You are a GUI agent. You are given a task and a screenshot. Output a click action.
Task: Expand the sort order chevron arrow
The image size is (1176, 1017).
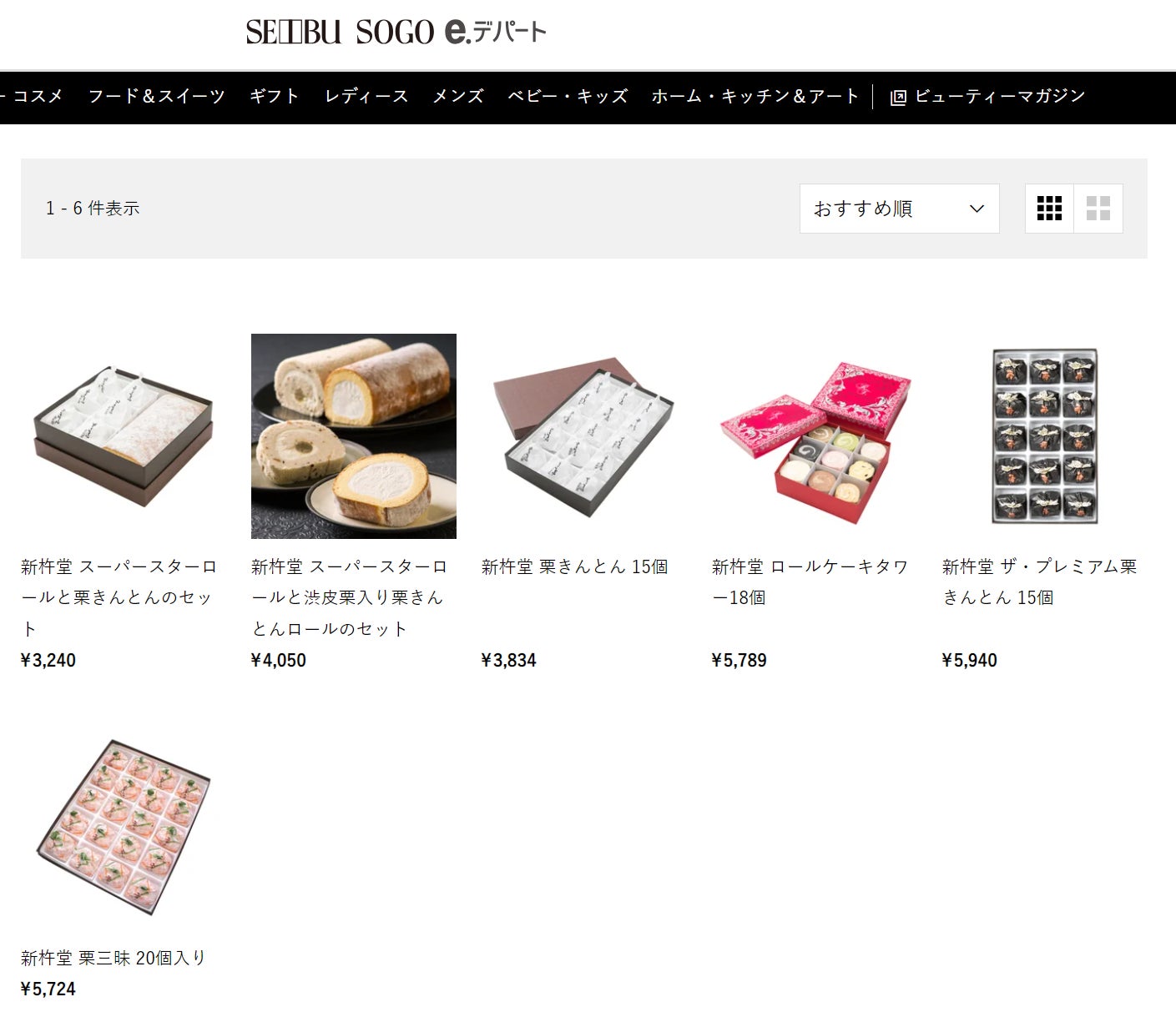tap(977, 209)
